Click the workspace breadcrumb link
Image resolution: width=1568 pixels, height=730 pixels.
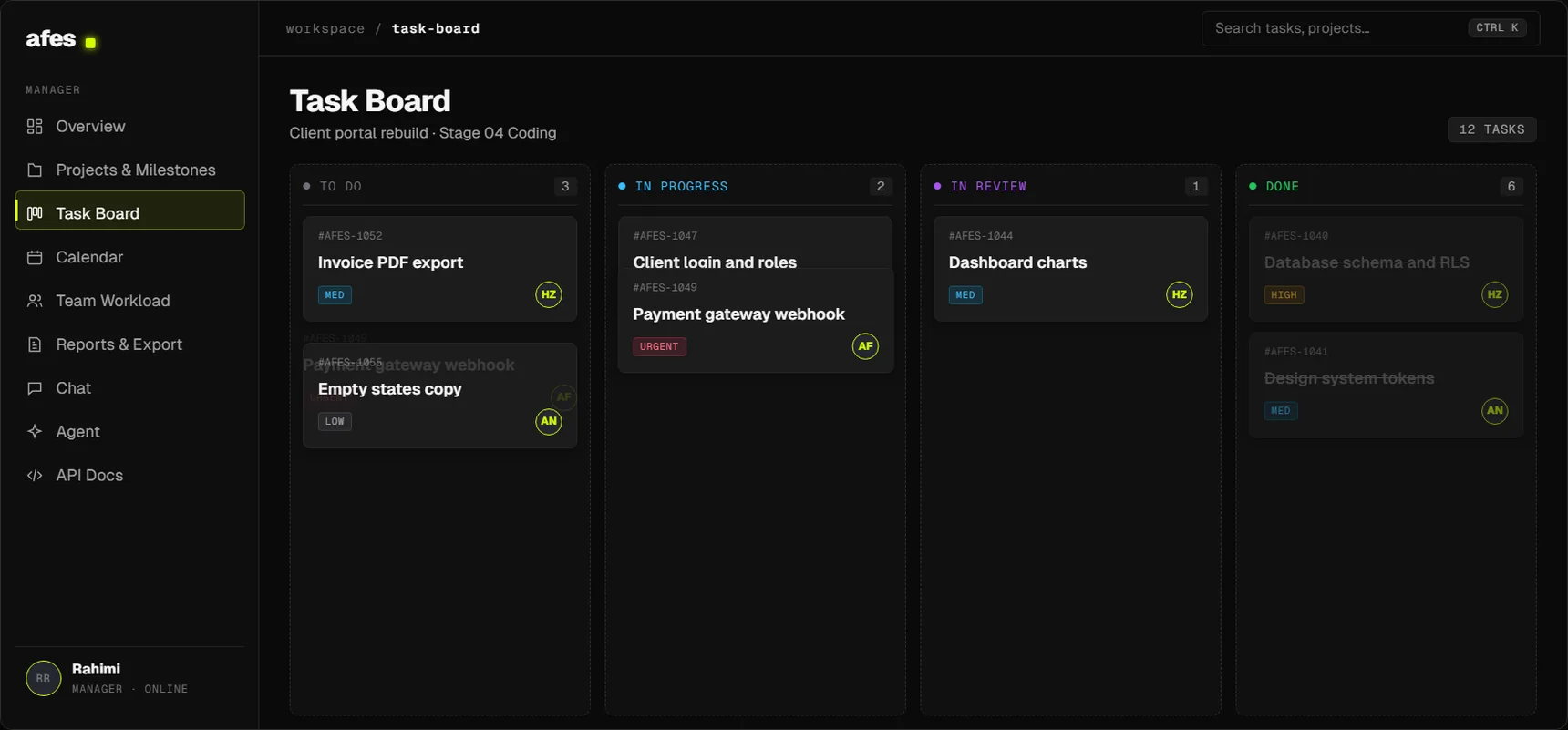(x=325, y=29)
